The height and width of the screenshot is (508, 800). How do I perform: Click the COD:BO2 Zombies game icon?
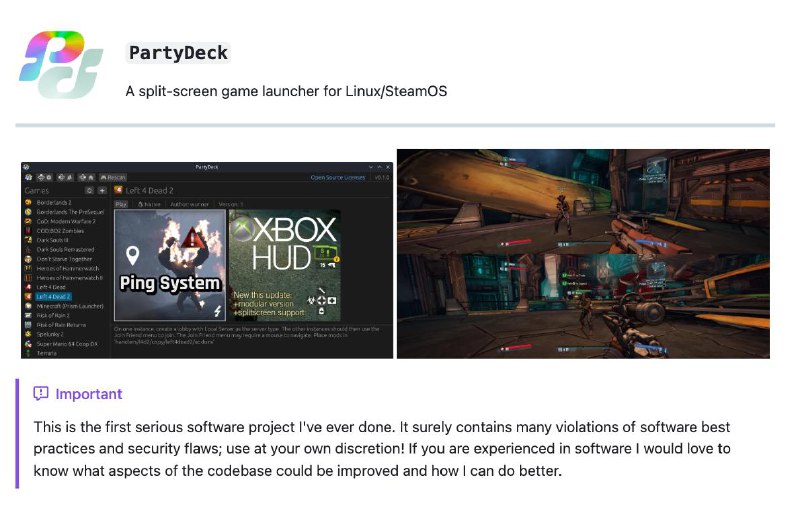(28, 231)
